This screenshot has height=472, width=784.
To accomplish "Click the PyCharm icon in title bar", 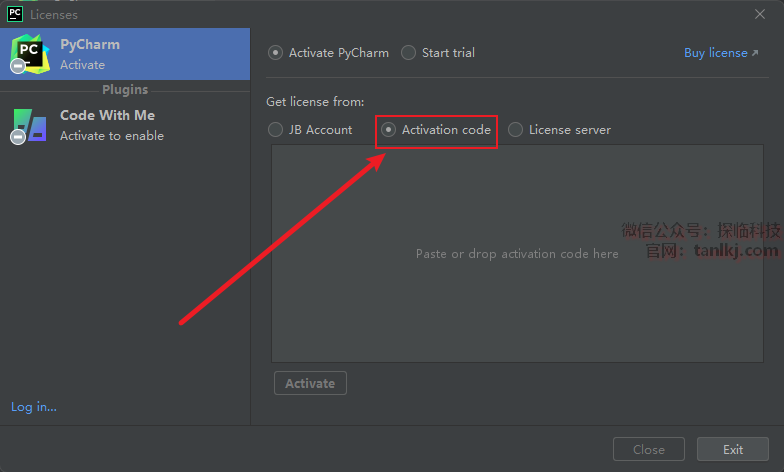I will (x=15, y=14).
